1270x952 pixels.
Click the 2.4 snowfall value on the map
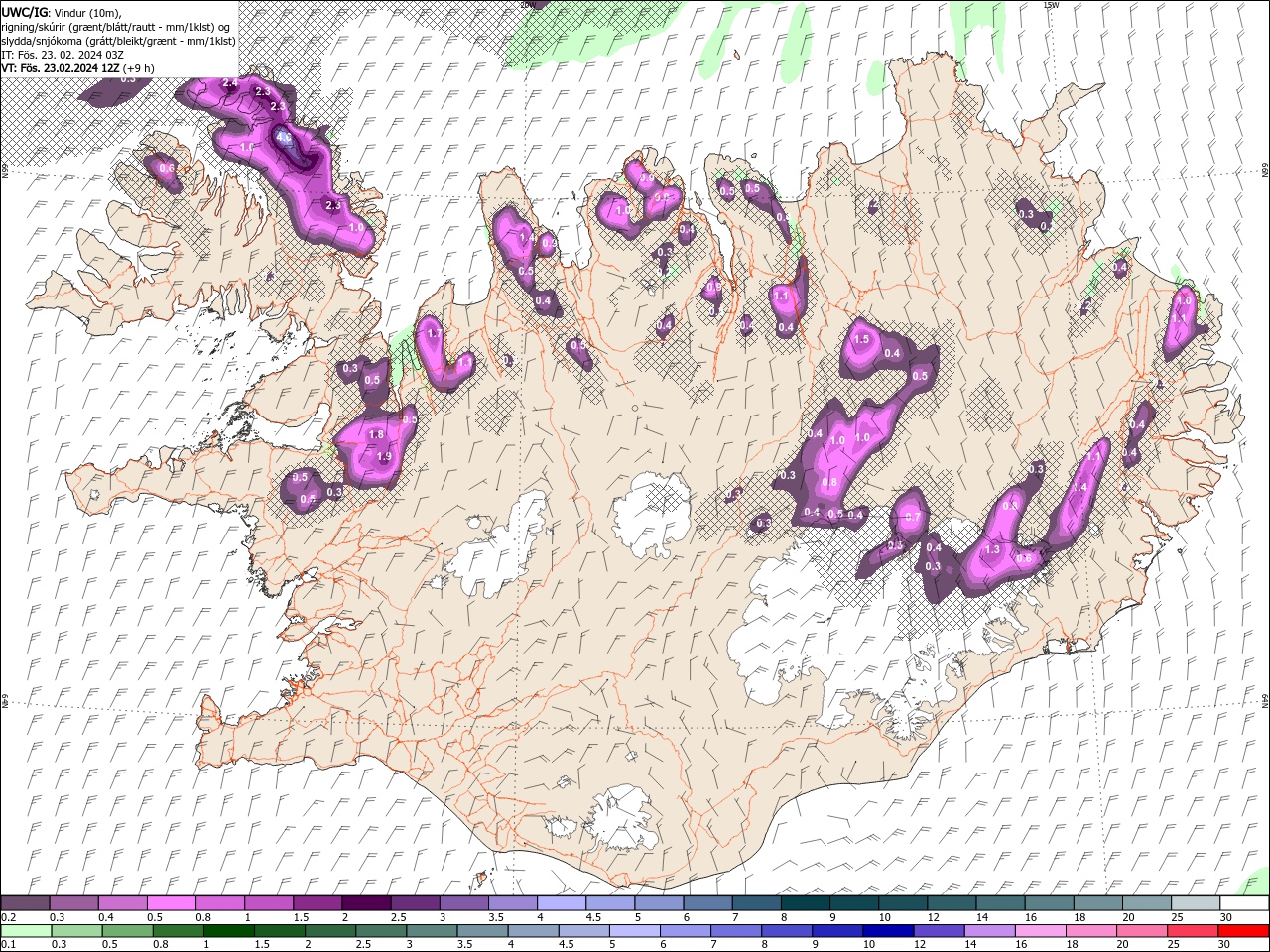click(230, 83)
